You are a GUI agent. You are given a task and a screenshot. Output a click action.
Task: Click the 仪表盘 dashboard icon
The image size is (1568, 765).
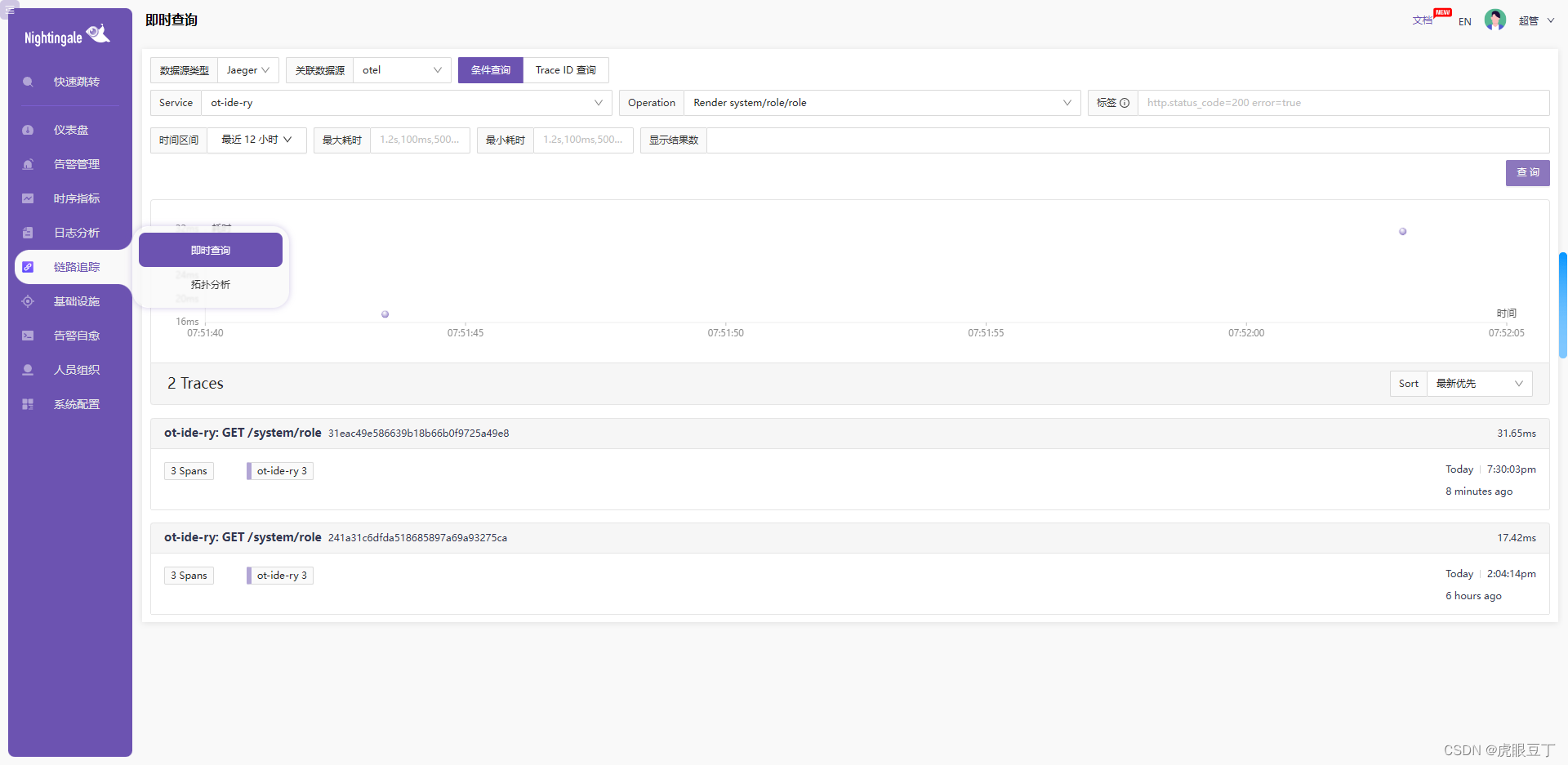28,130
